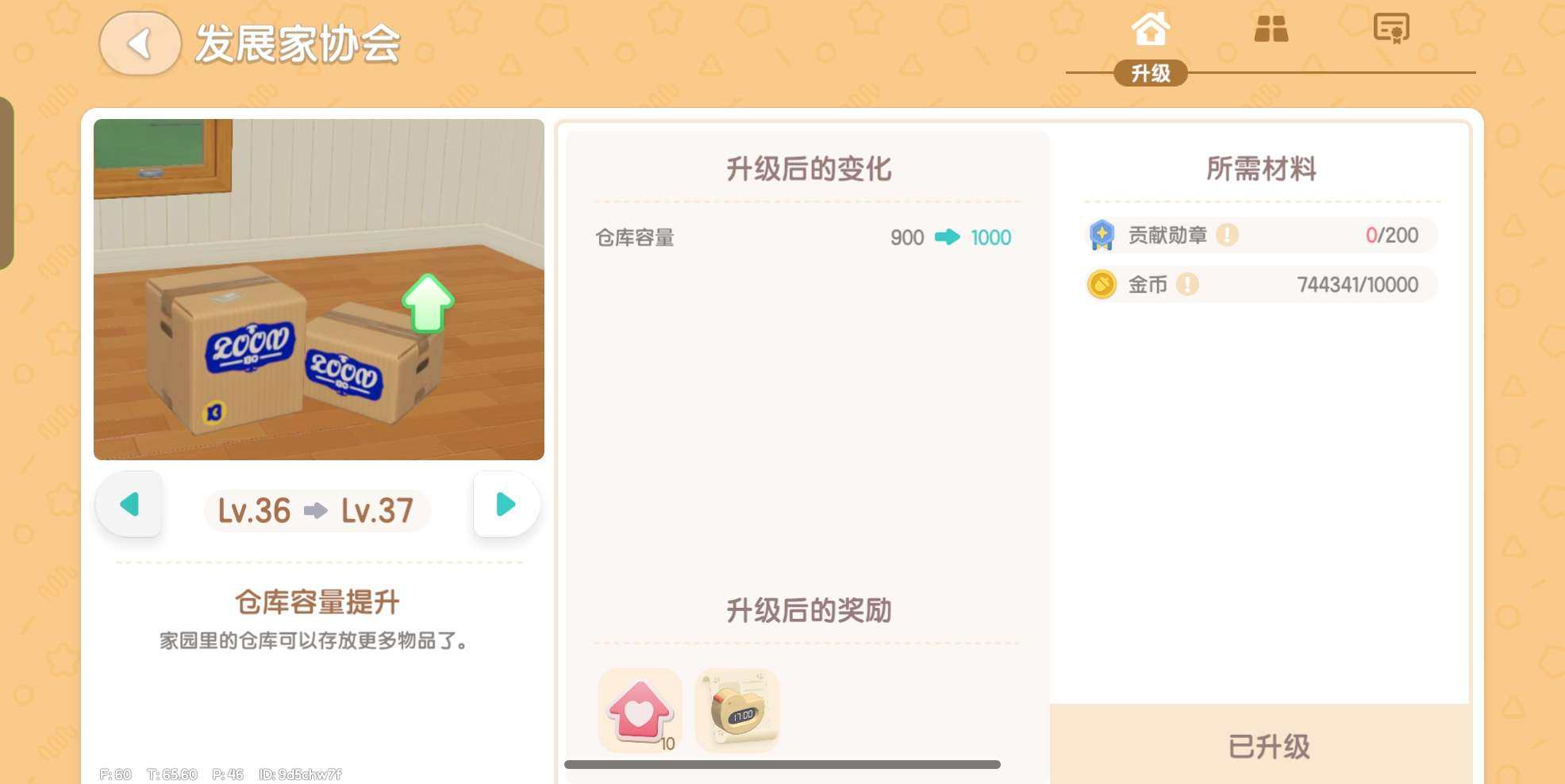Click the cardboard boxes preview image

(x=319, y=290)
